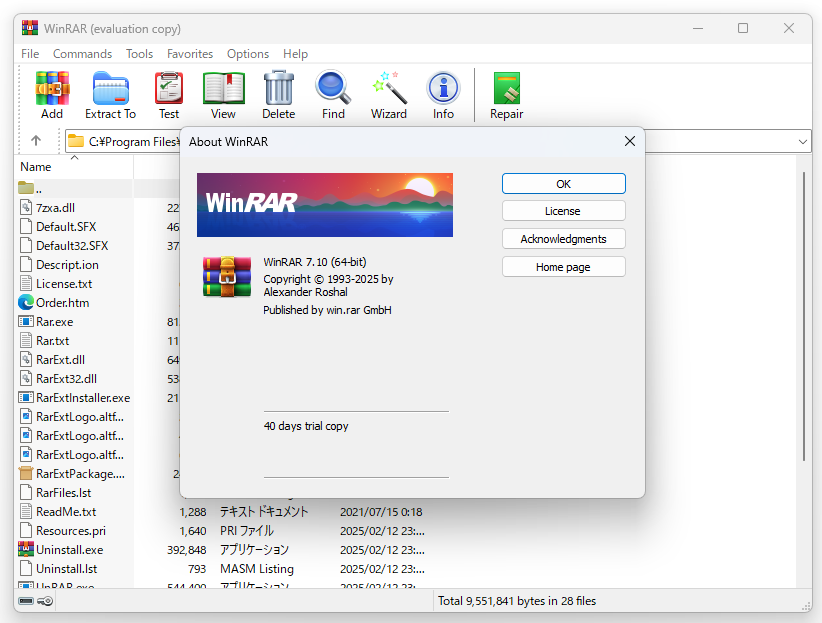Screen dimensions: 822x623
Task: Select ReadMe.txt in the file list
Action: (59, 511)
